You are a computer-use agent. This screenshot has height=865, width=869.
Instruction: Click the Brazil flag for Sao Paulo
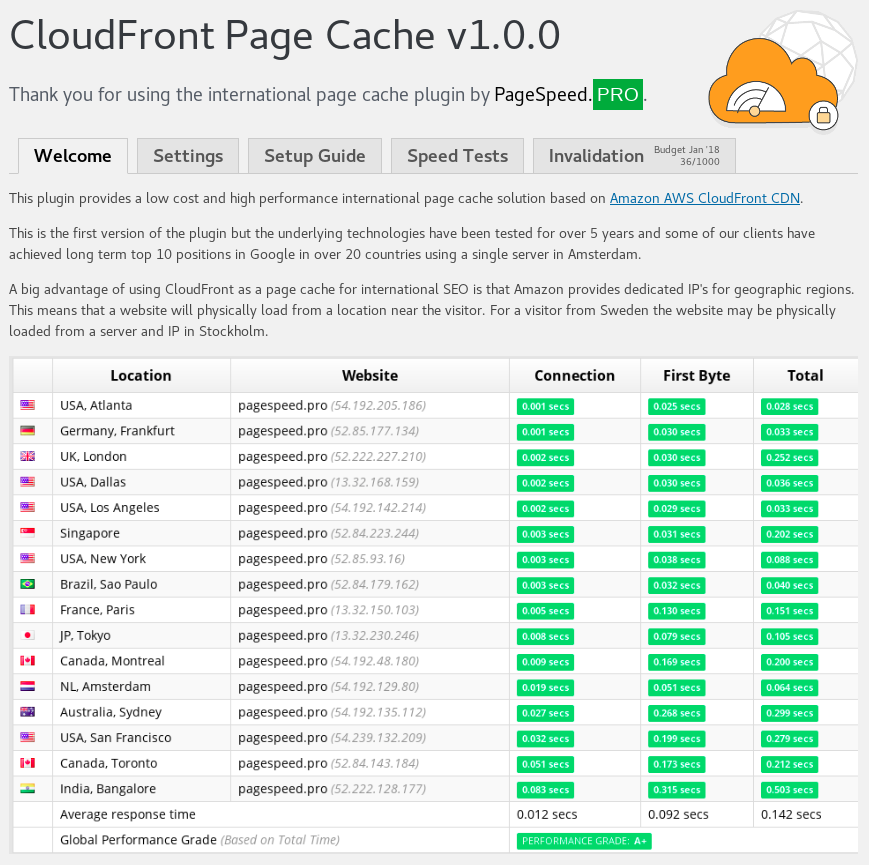tap(27, 584)
